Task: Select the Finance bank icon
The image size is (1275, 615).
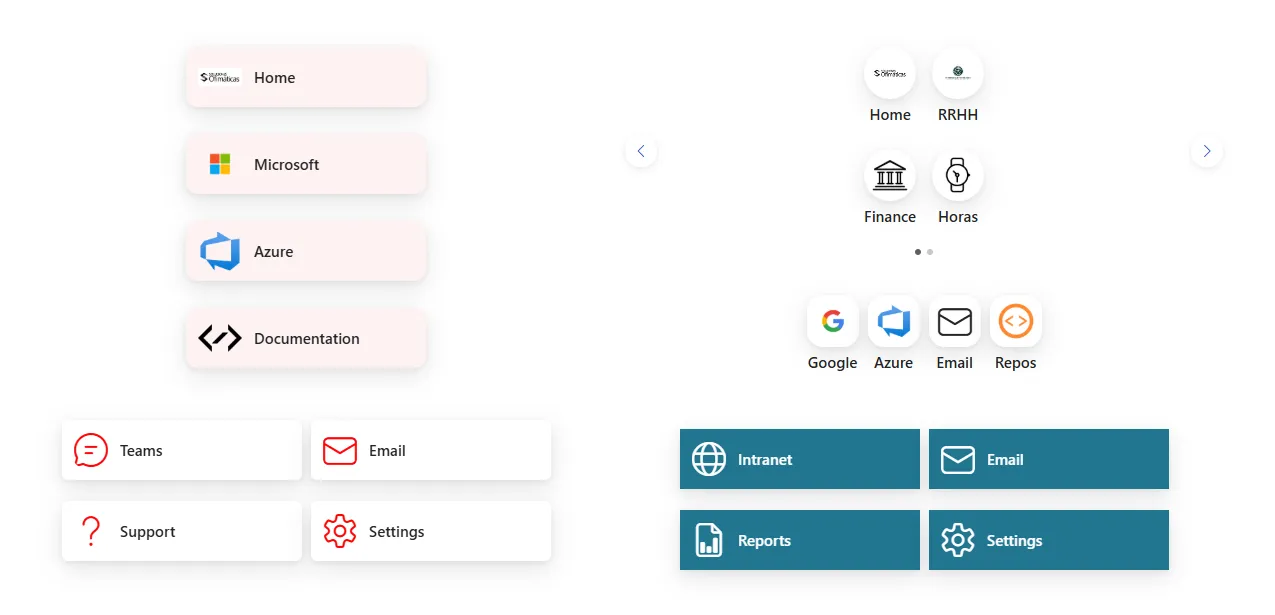Action: [x=889, y=176]
